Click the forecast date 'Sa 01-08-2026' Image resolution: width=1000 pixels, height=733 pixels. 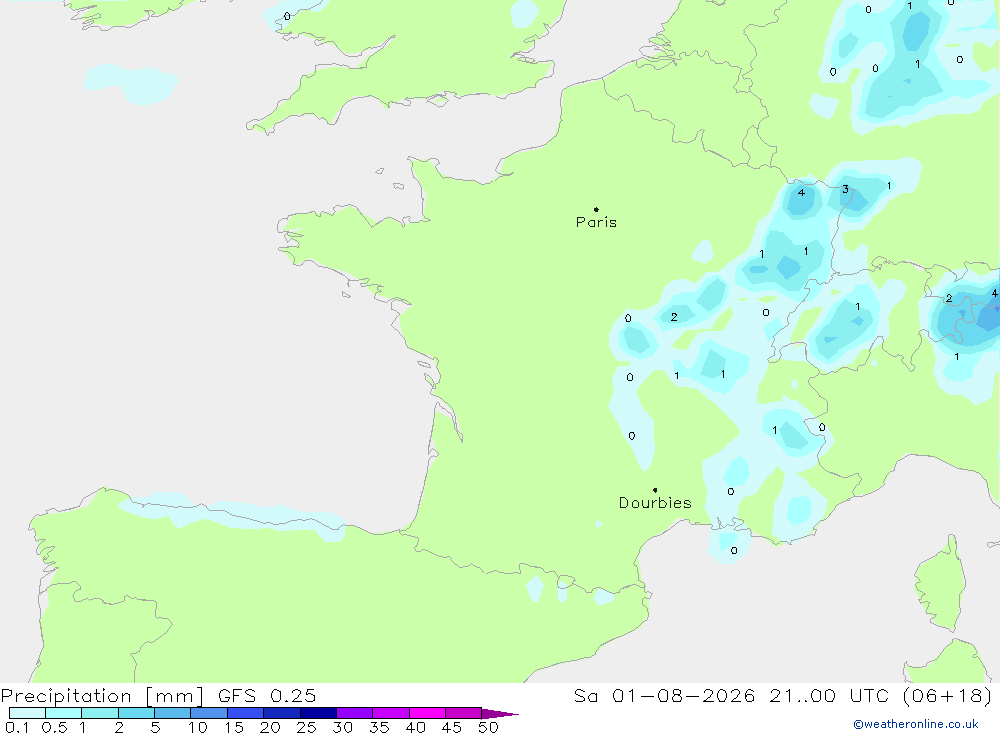coord(664,696)
